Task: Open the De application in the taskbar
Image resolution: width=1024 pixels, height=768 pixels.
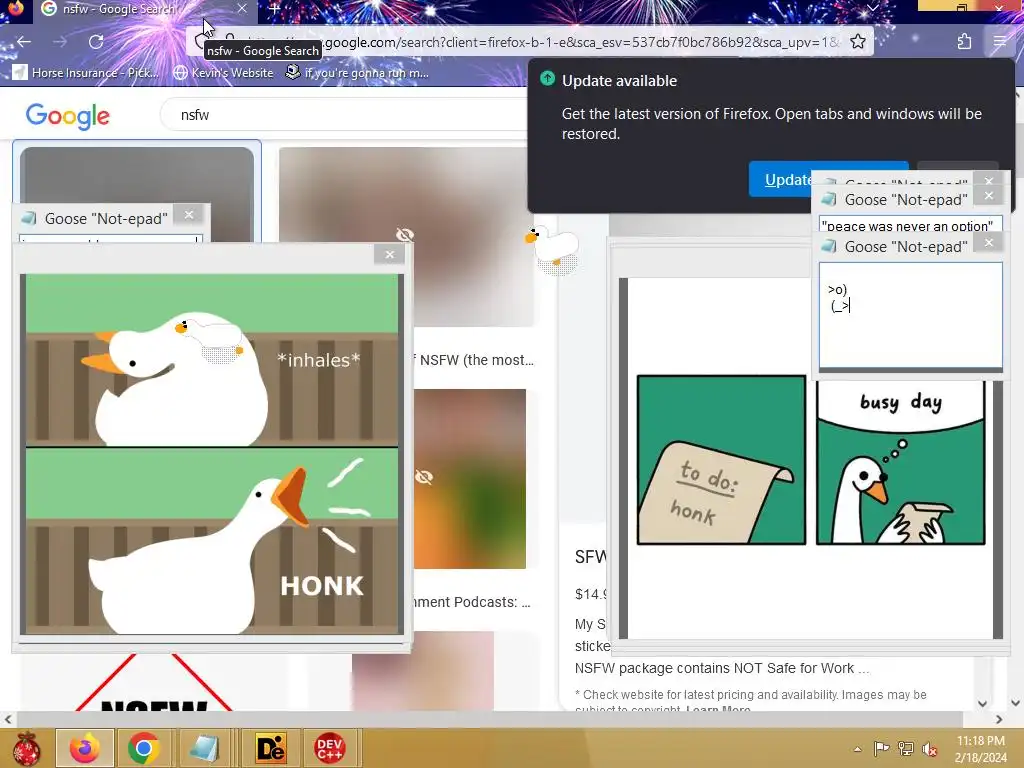Action: click(270, 748)
